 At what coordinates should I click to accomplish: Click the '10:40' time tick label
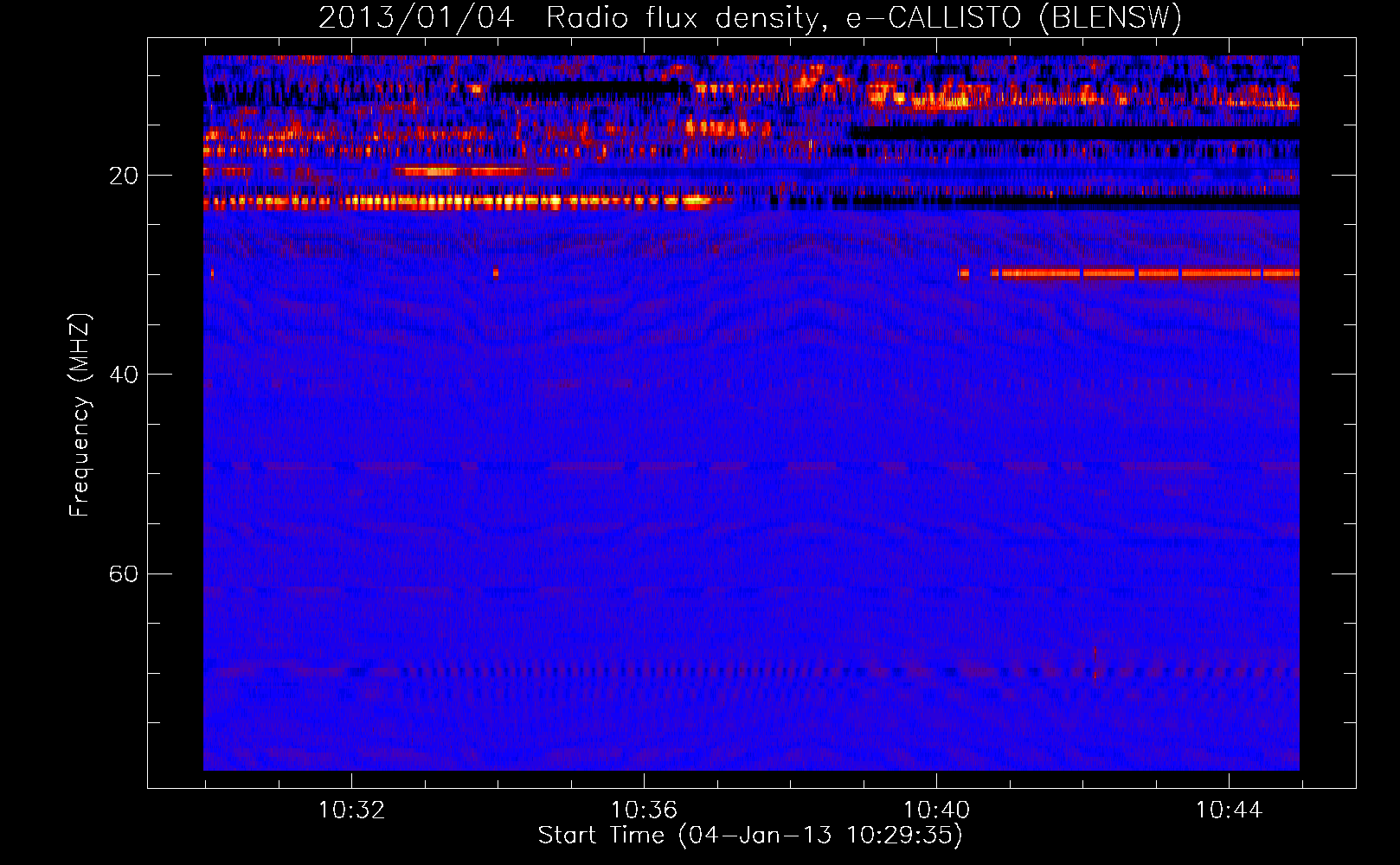(x=936, y=811)
